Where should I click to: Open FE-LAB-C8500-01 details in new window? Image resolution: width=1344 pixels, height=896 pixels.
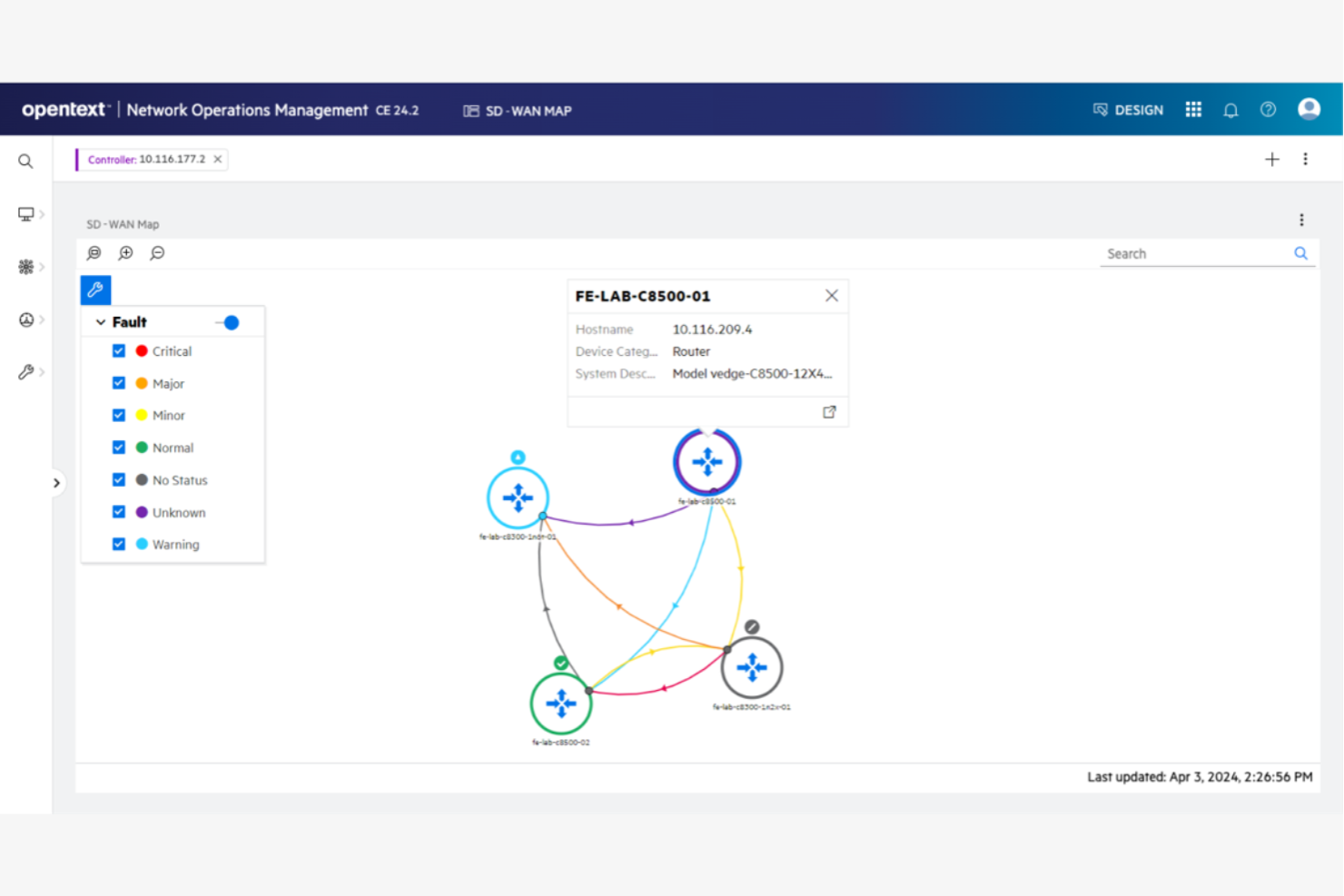(x=829, y=412)
